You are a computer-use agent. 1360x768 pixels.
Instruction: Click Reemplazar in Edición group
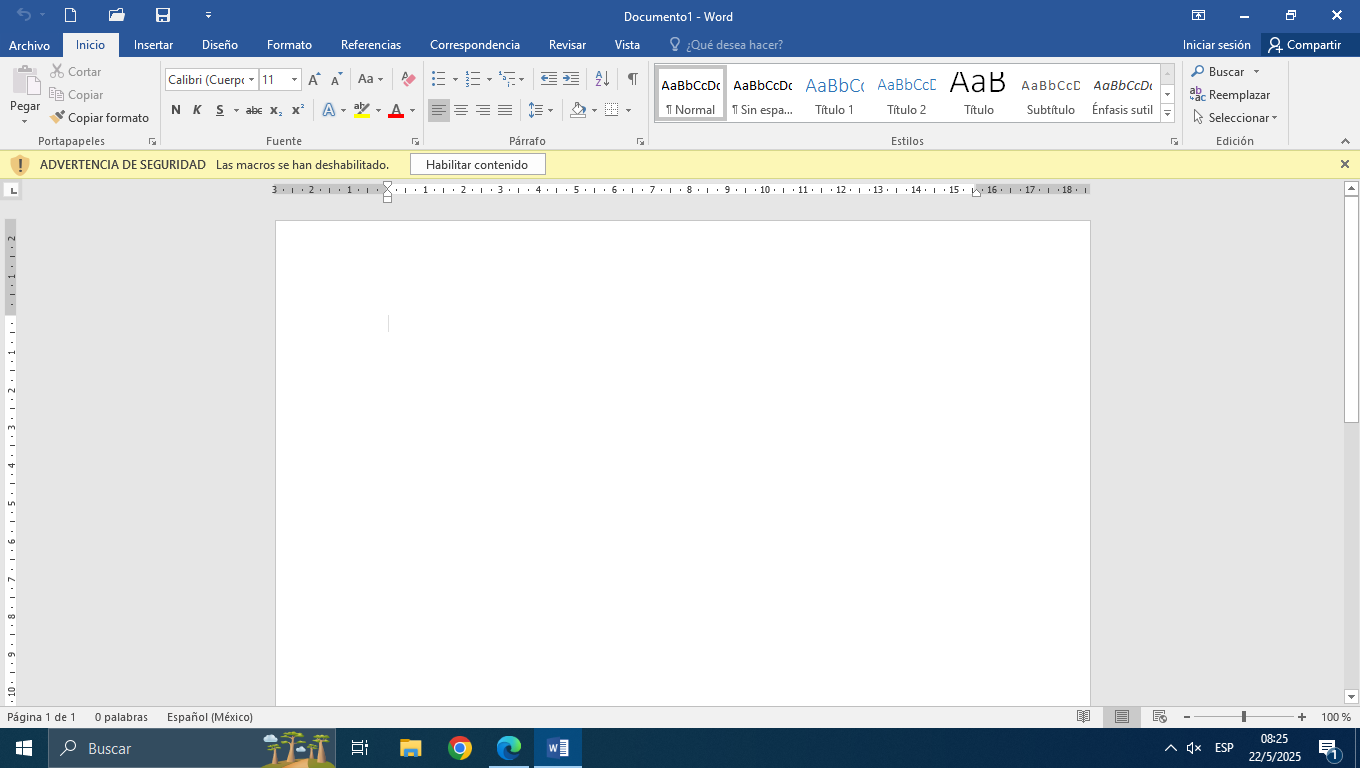[x=1230, y=95]
